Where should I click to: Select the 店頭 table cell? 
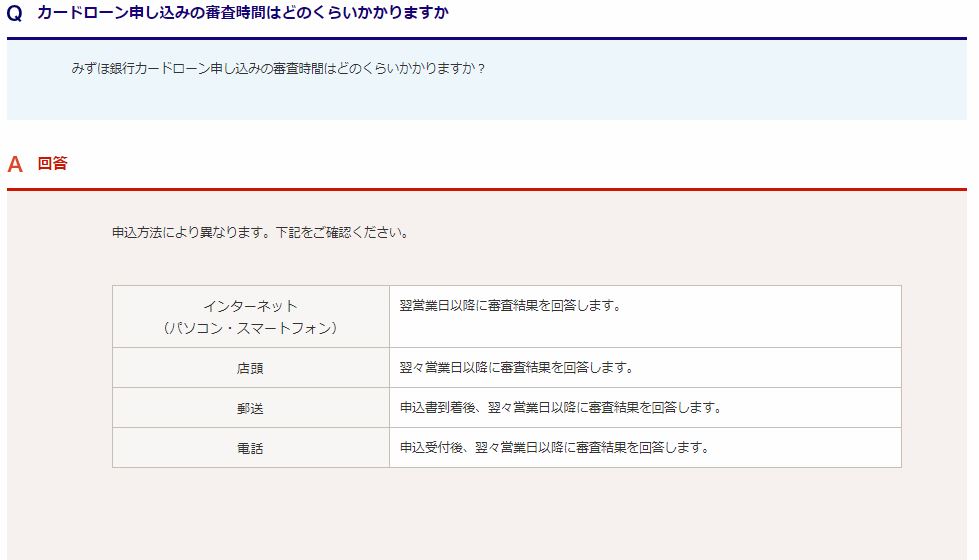click(x=250, y=368)
